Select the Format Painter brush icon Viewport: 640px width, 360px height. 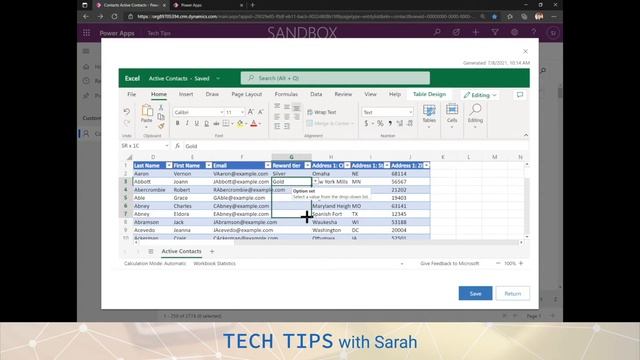pos(161,126)
